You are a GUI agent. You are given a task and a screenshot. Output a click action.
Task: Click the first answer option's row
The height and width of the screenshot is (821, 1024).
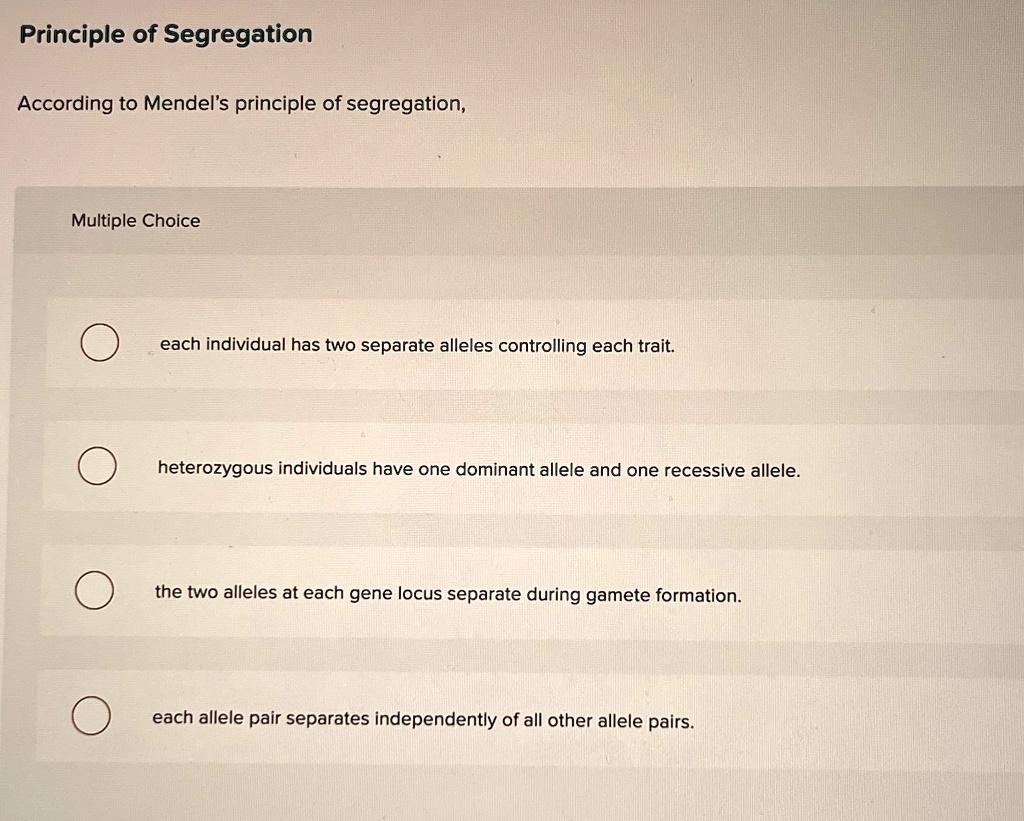[500, 345]
